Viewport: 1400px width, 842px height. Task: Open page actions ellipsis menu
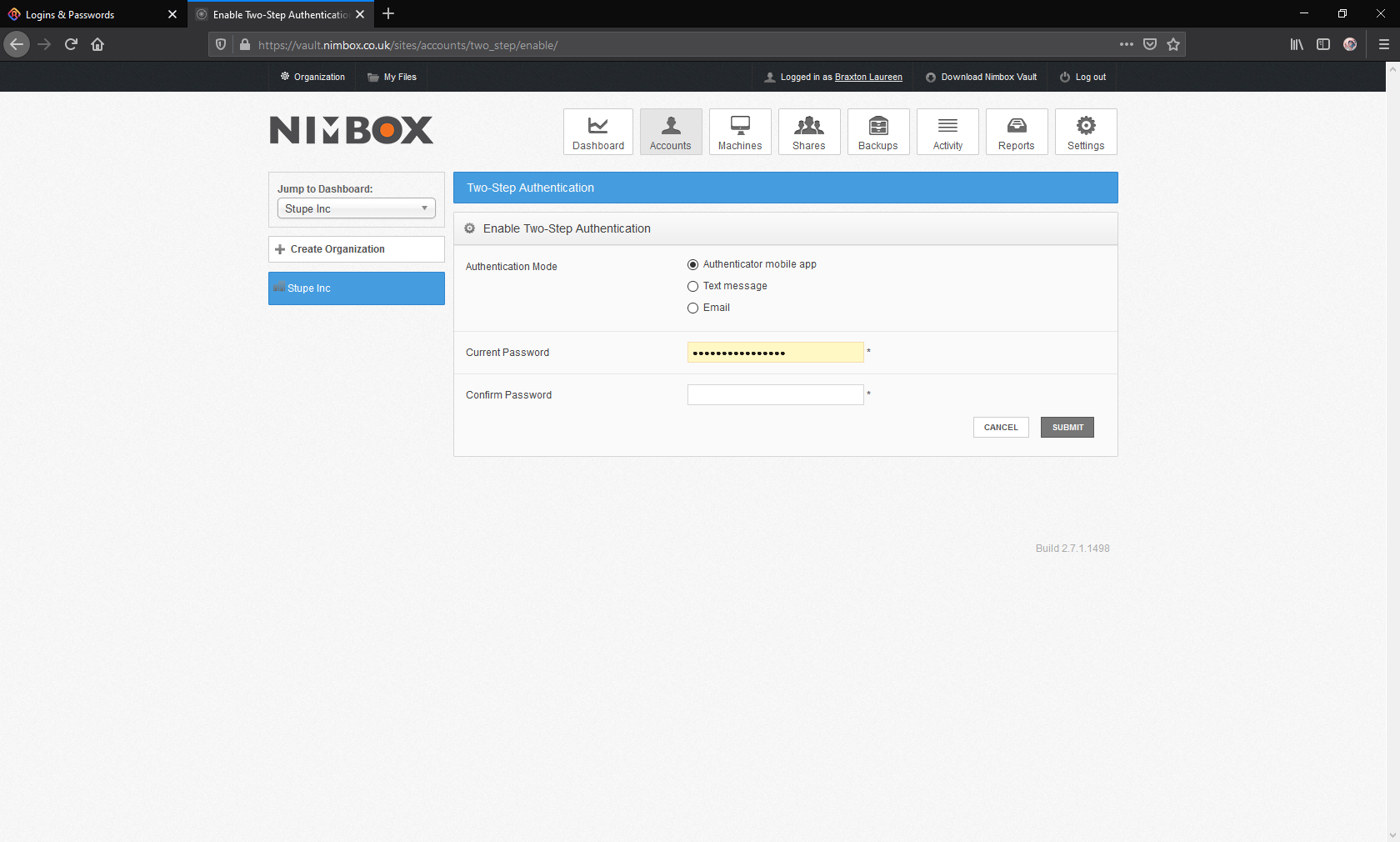point(1127,44)
